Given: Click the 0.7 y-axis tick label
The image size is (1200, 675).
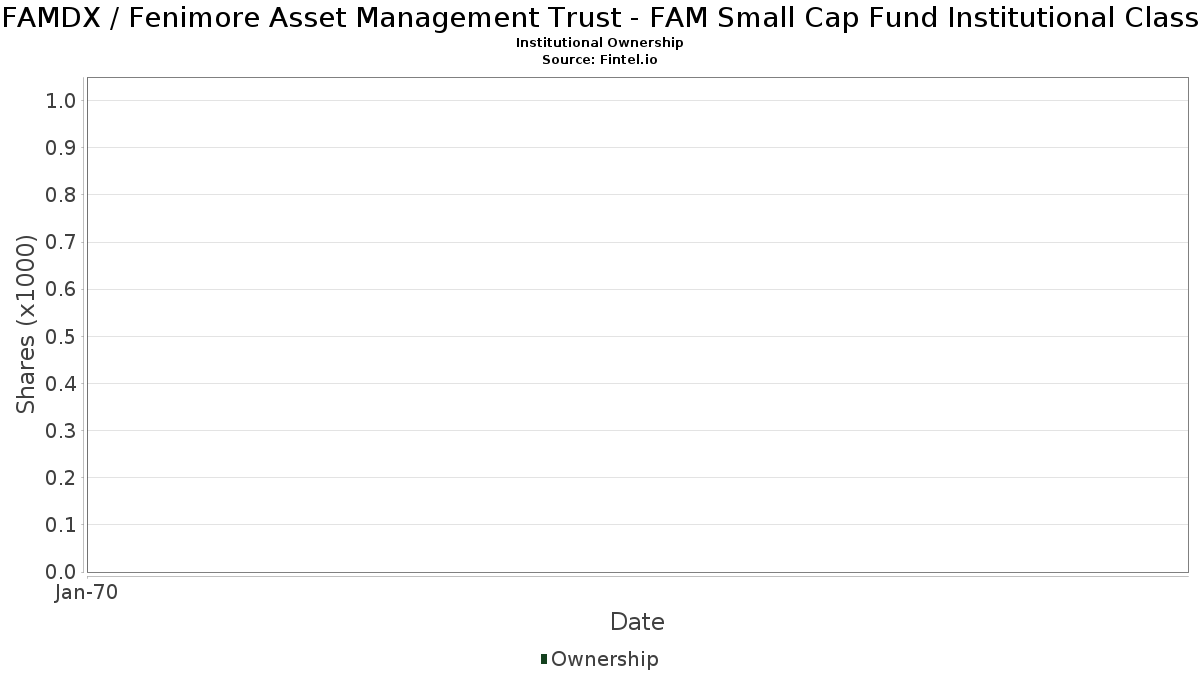Looking at the screenshot, I should [61, 242].
